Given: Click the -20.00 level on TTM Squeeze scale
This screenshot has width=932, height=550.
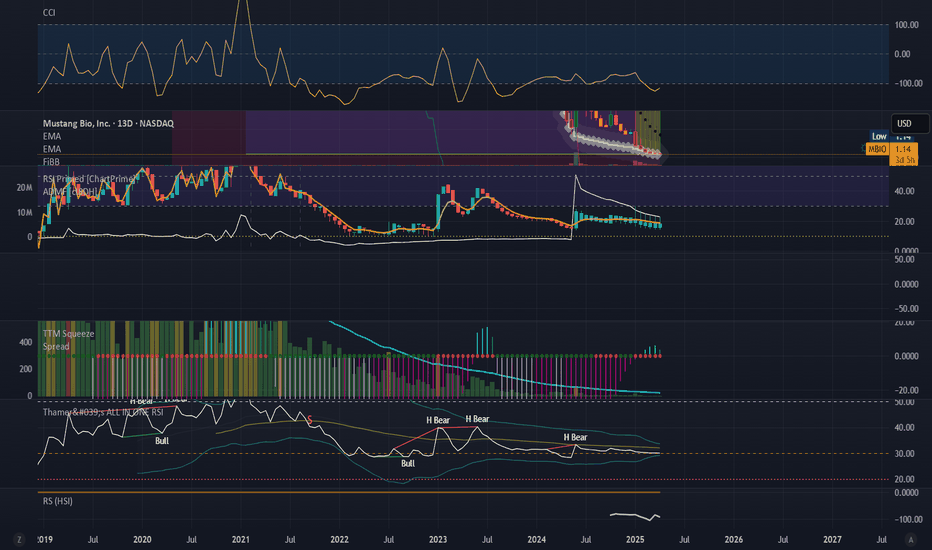Looking at the screenshot, I should (906, 391).
